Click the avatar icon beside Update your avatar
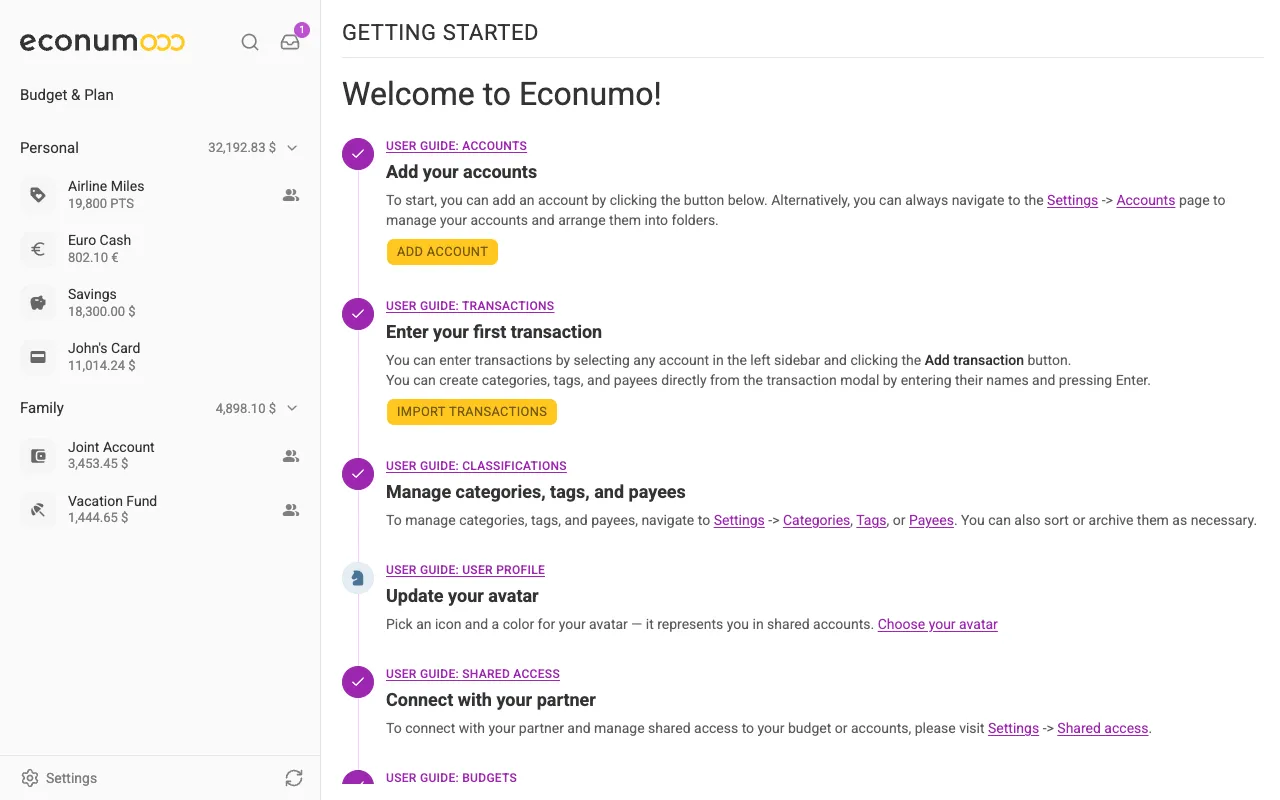The image size is (1280, 800). click(358, 578)
